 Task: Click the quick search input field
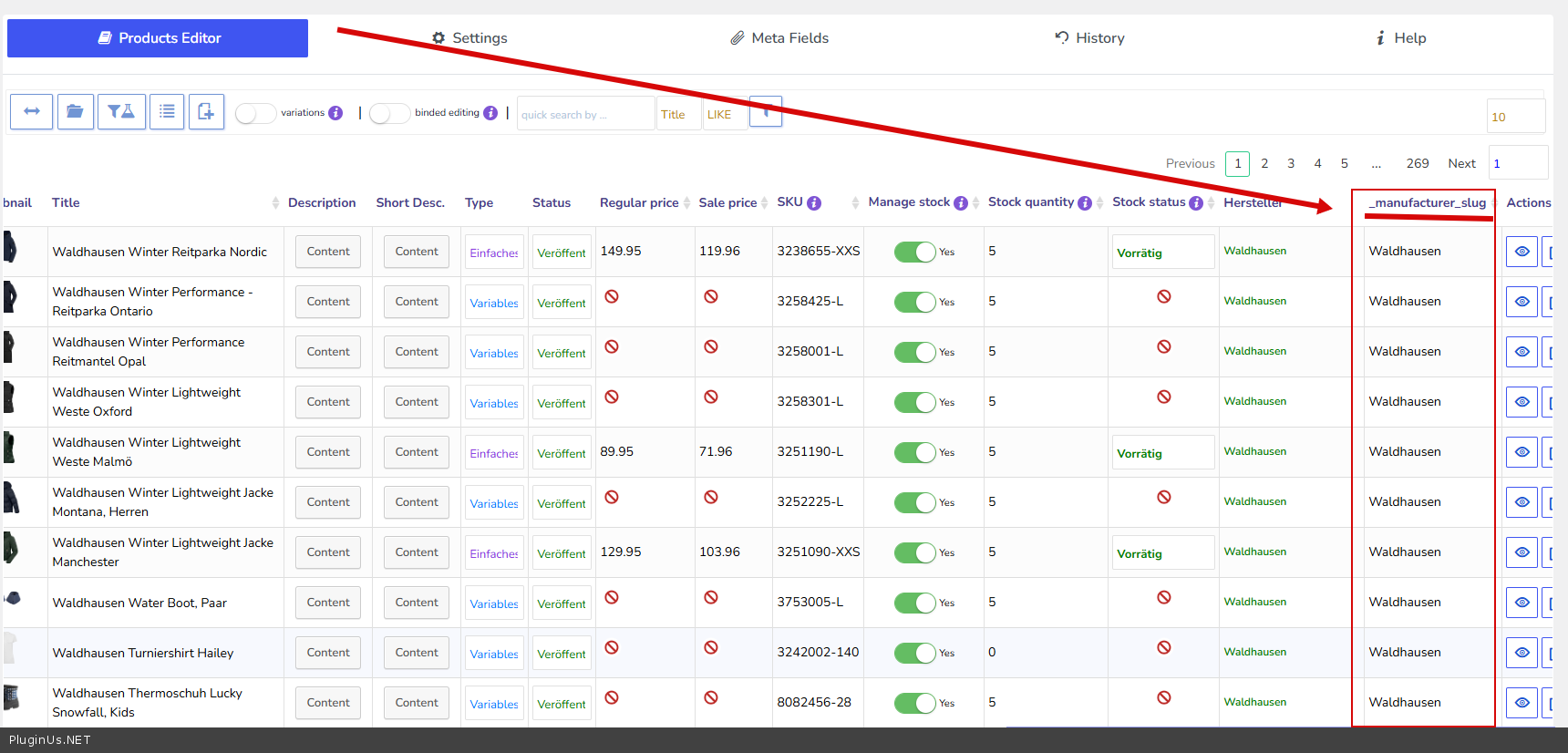[x=584, y=115]
